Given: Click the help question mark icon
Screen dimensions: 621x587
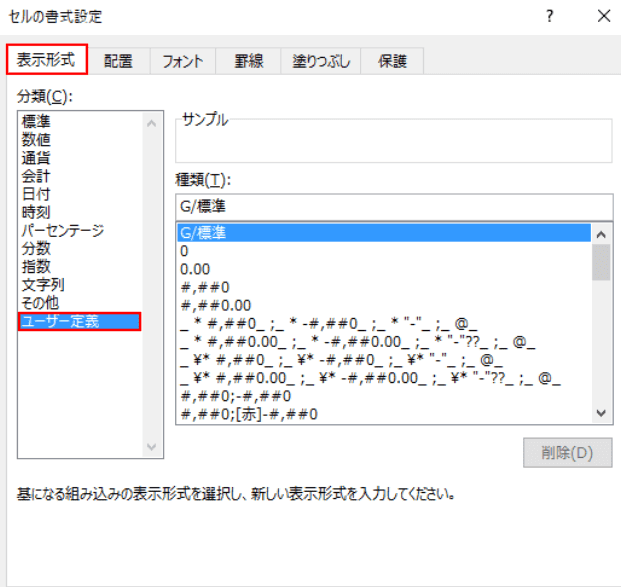Looking at the screenshot, I should click(x=549, y=16).
